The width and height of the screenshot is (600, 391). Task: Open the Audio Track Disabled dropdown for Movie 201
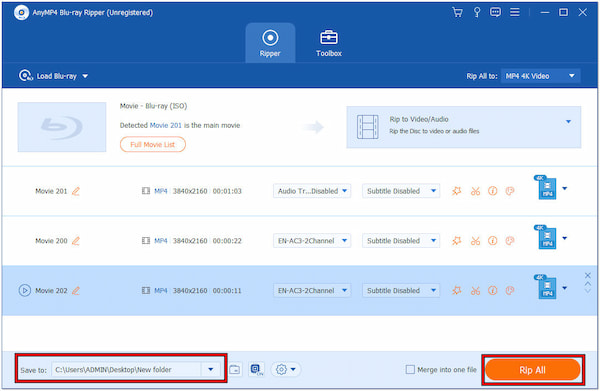point(312,191)
